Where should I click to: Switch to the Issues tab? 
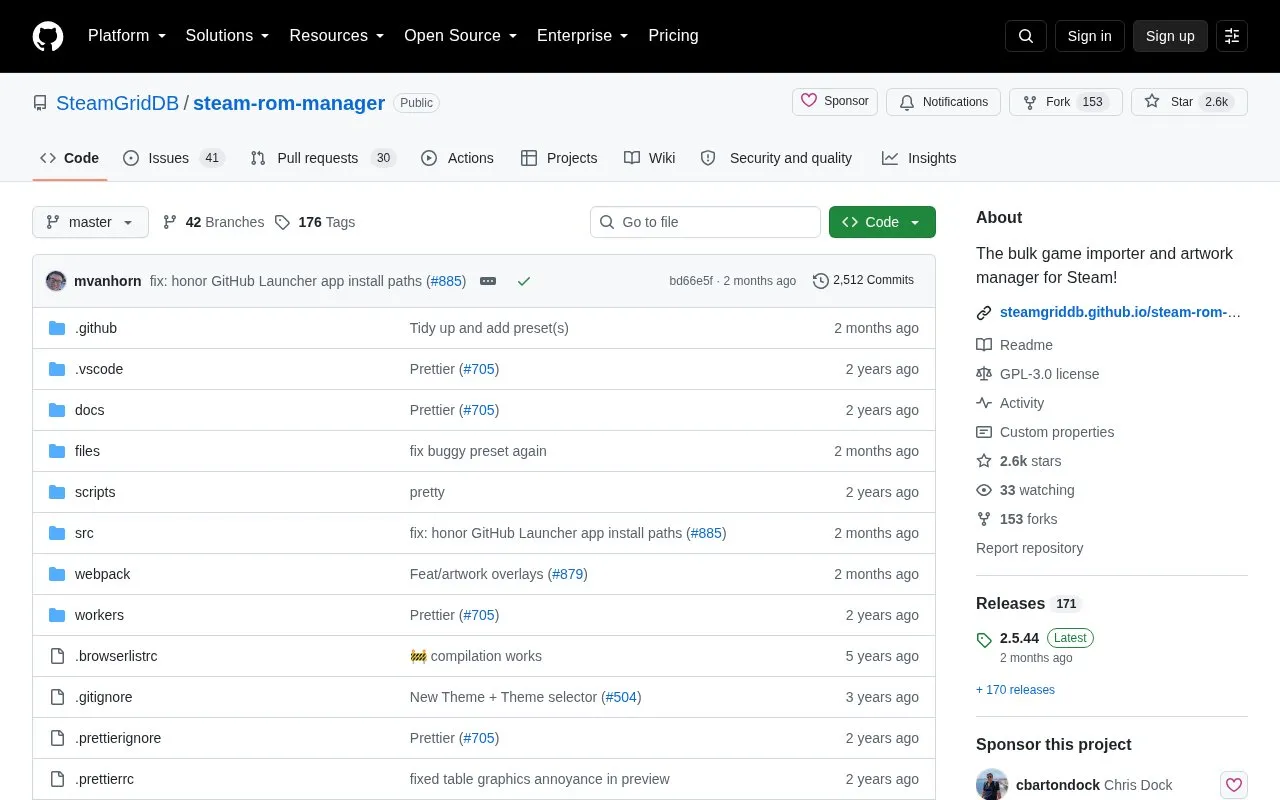tap(174, 158)
